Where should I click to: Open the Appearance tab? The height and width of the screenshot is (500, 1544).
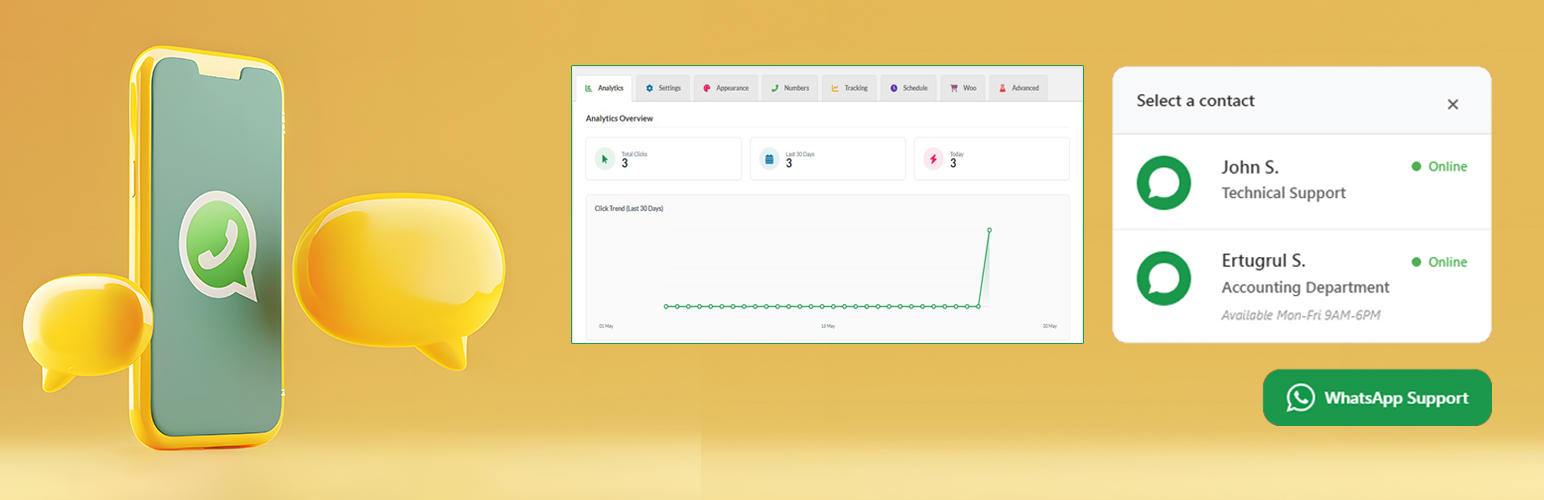(725, 88)
